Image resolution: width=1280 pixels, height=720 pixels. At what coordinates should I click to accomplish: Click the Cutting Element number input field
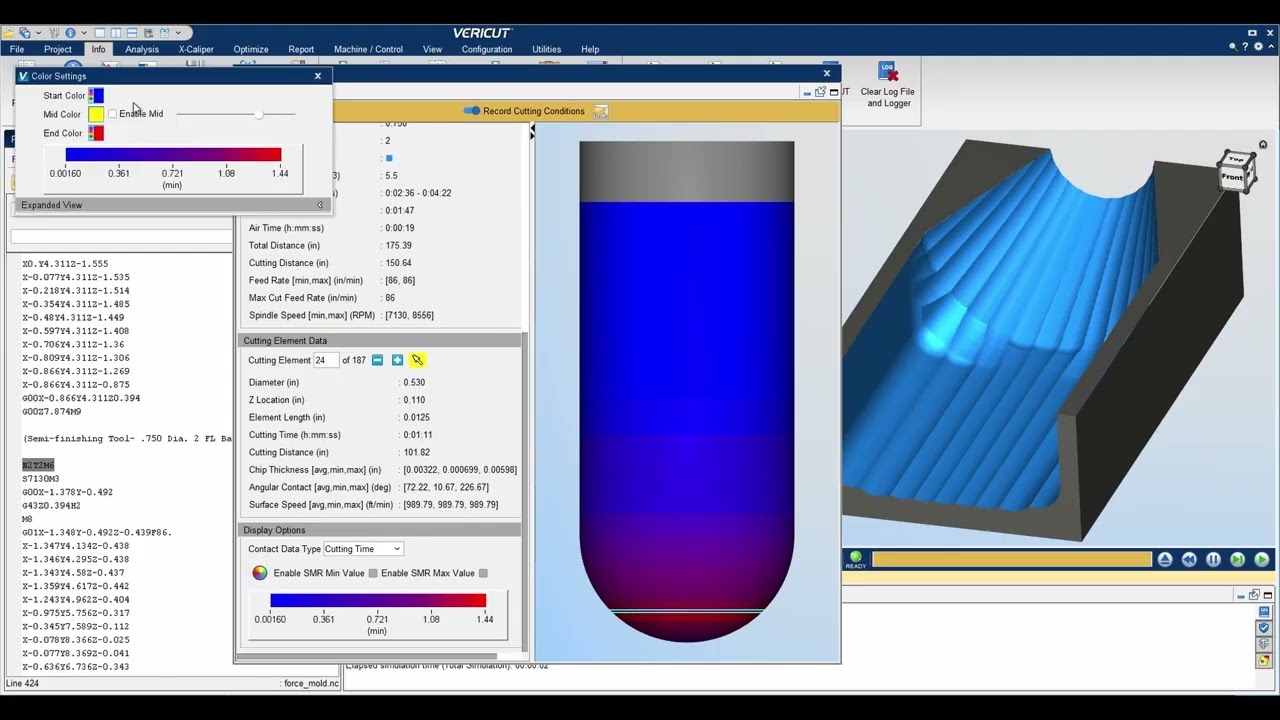pyautogui.click(x=325, y=360)
